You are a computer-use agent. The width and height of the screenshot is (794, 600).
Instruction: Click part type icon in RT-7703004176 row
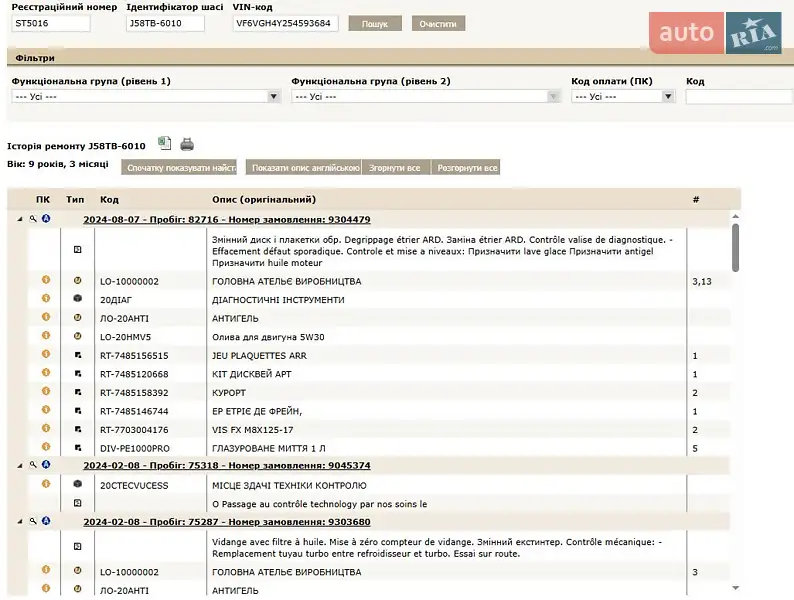(78, 429)
